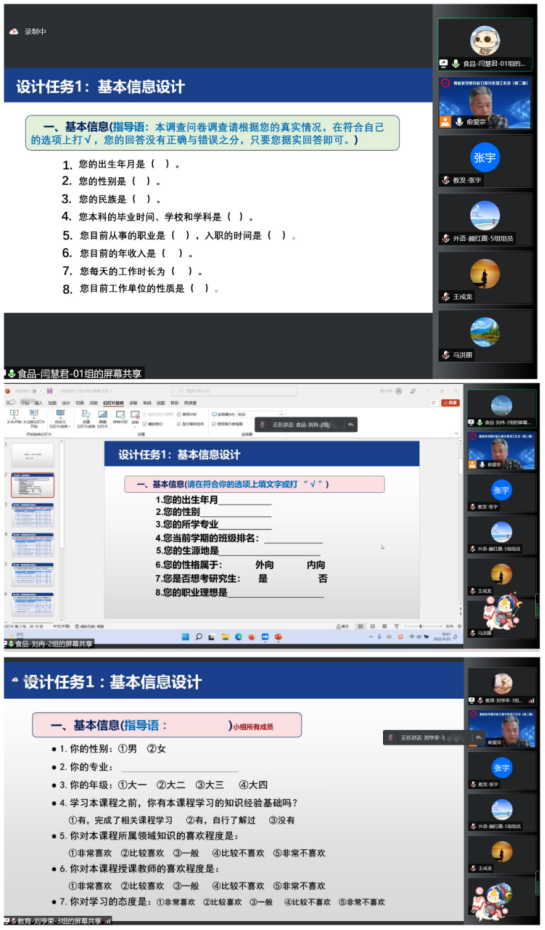Click the PowerPoint icon on the taskbar
Screen dimensions: 545x930
pos(278,637)
